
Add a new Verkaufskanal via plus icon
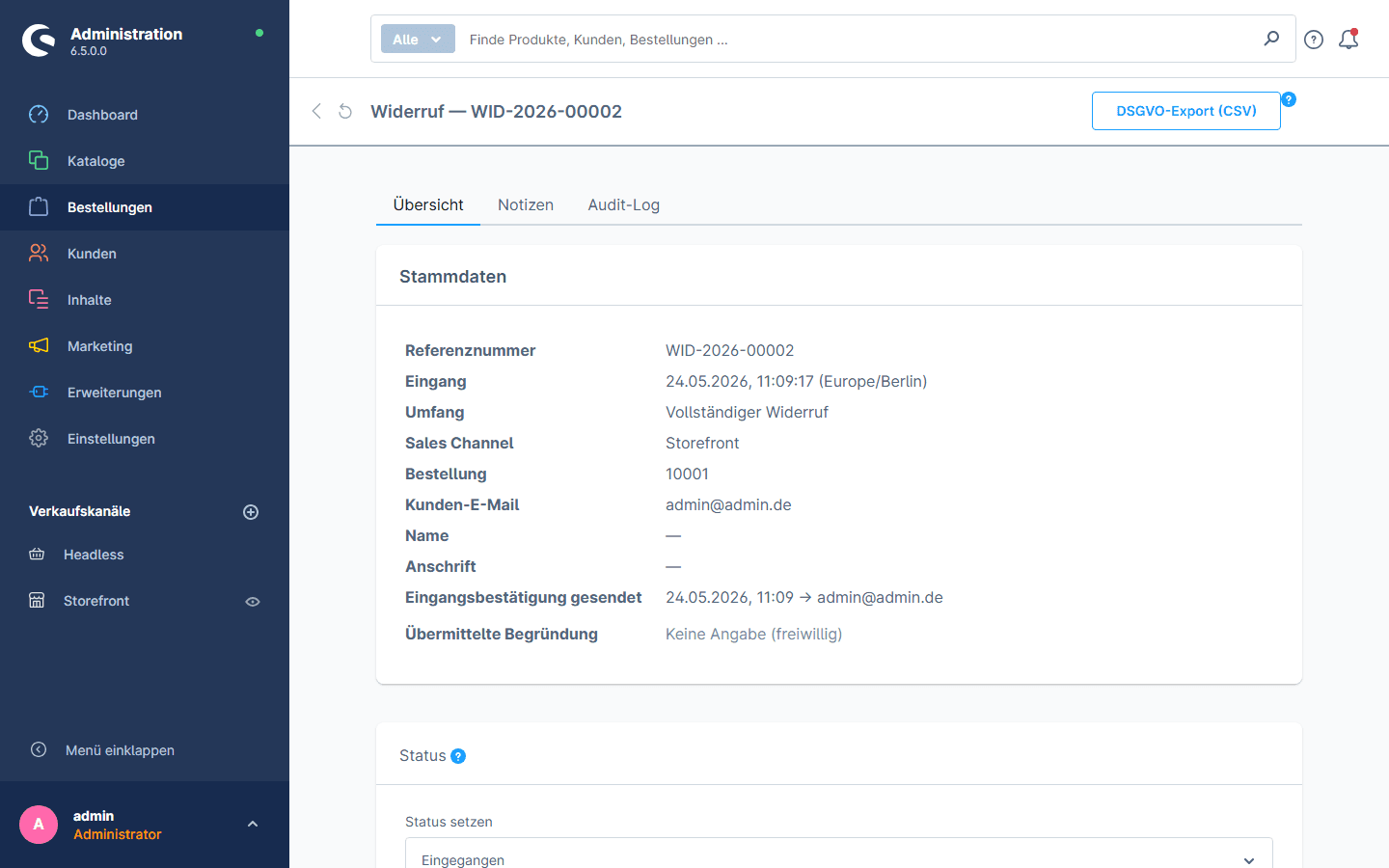251,512
